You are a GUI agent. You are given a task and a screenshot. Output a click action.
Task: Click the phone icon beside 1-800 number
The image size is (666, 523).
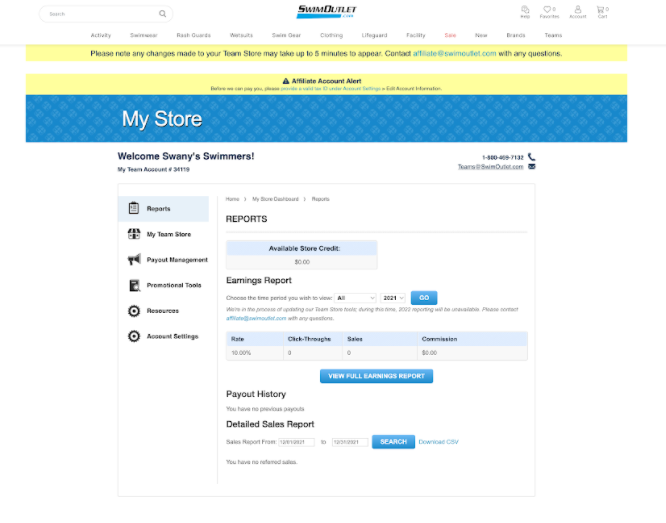[531, 157]
